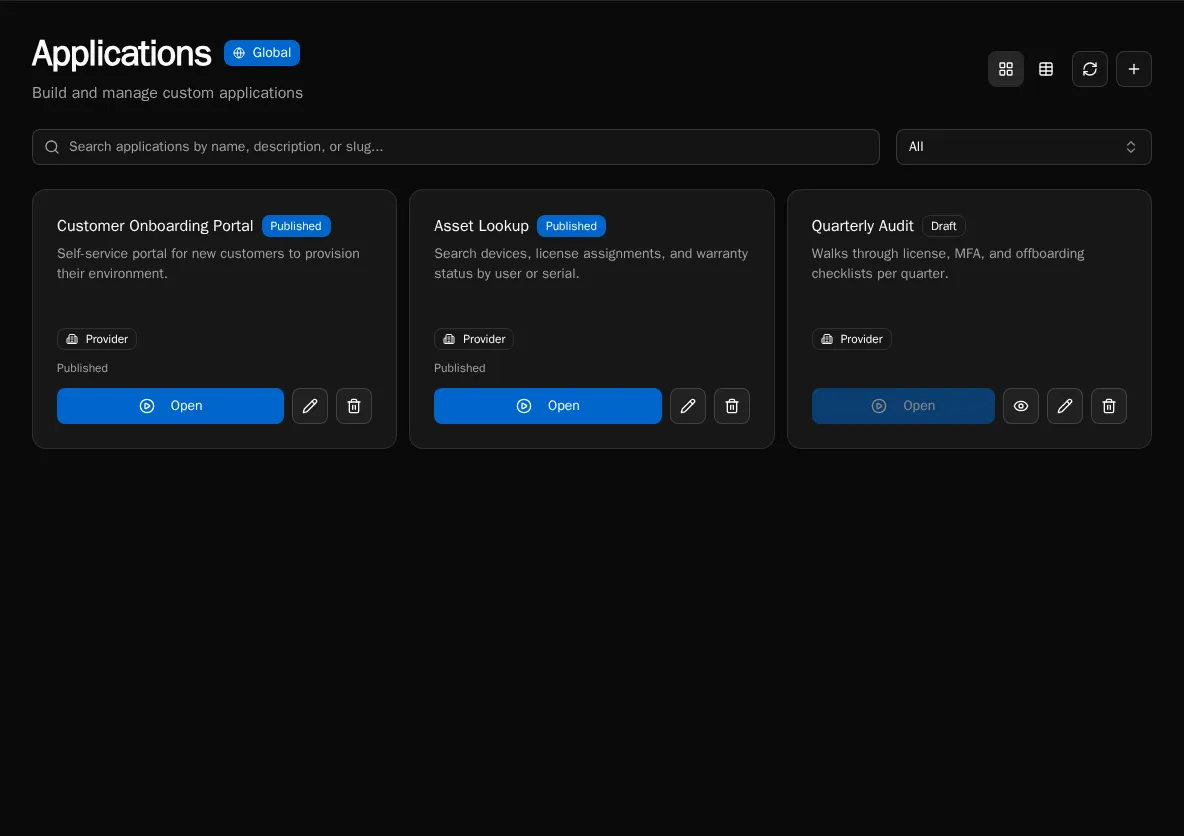Open the Asset Lookup application

(x=547, y=406)
